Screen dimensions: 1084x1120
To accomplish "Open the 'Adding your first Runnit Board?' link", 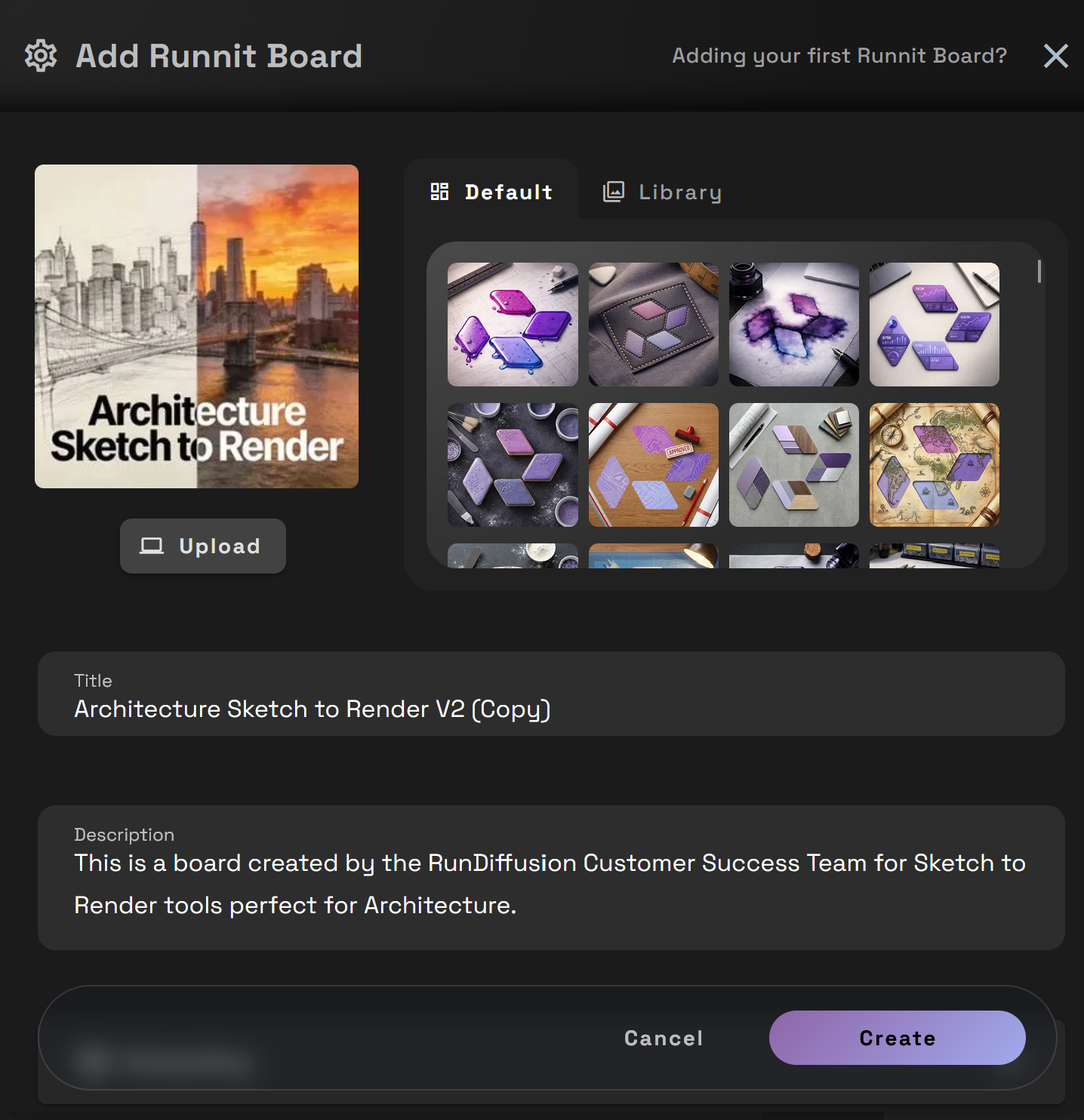I will point(839,56).
